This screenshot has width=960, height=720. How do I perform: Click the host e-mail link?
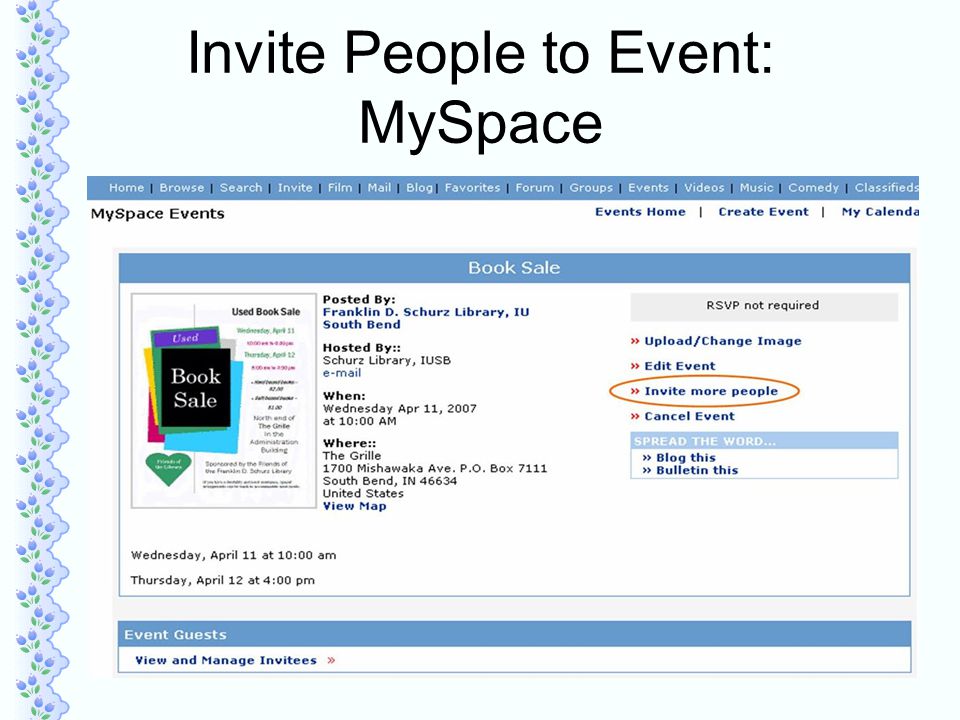pyautogui.click(x=342, y=373)
